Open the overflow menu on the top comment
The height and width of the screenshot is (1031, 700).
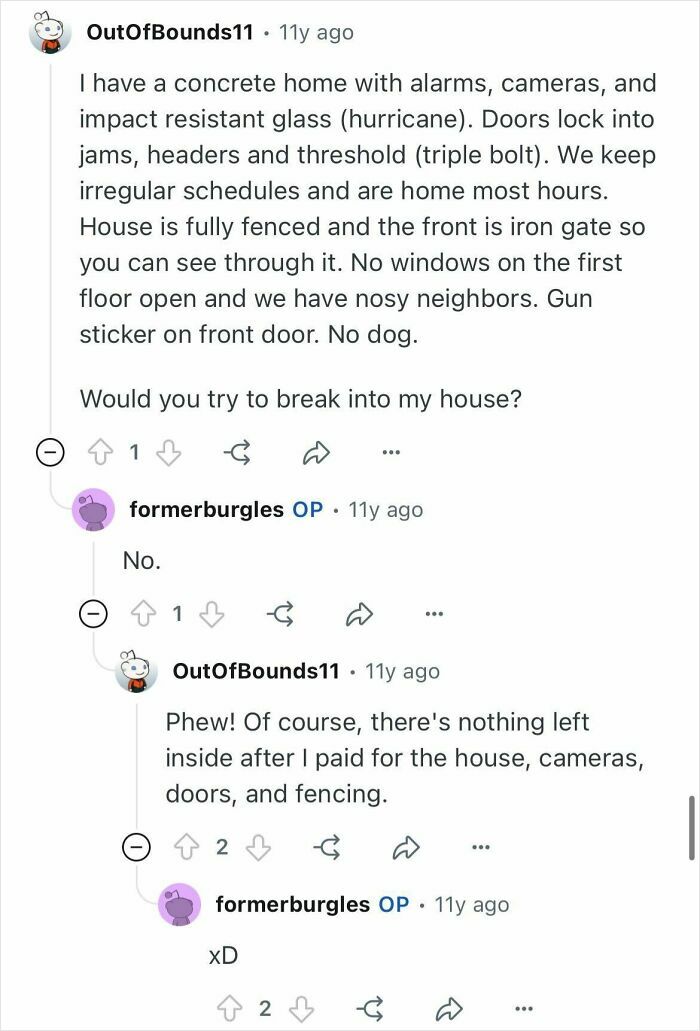click(391, 452)
